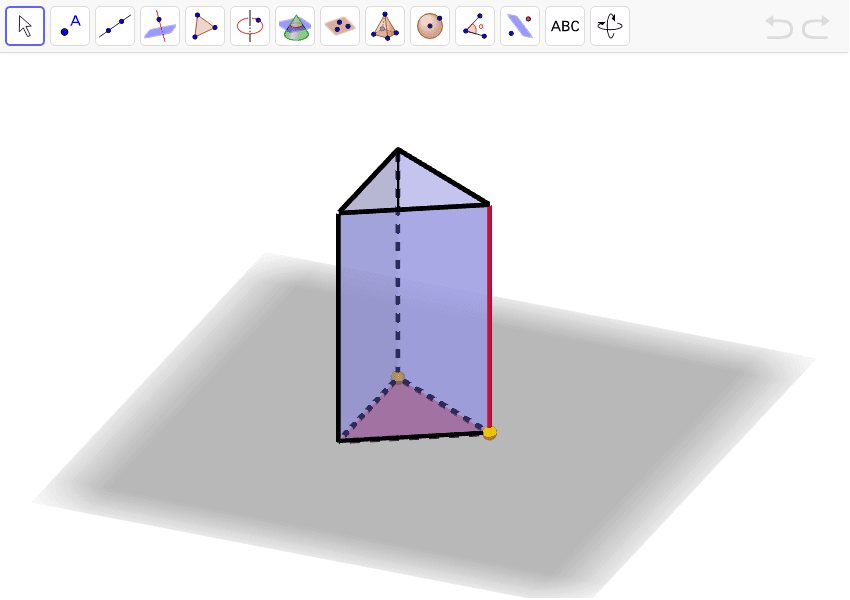Activate the Angle measurement tool
Image resolution: width=850 pixels, height=600 pixels.
[474, 25]
